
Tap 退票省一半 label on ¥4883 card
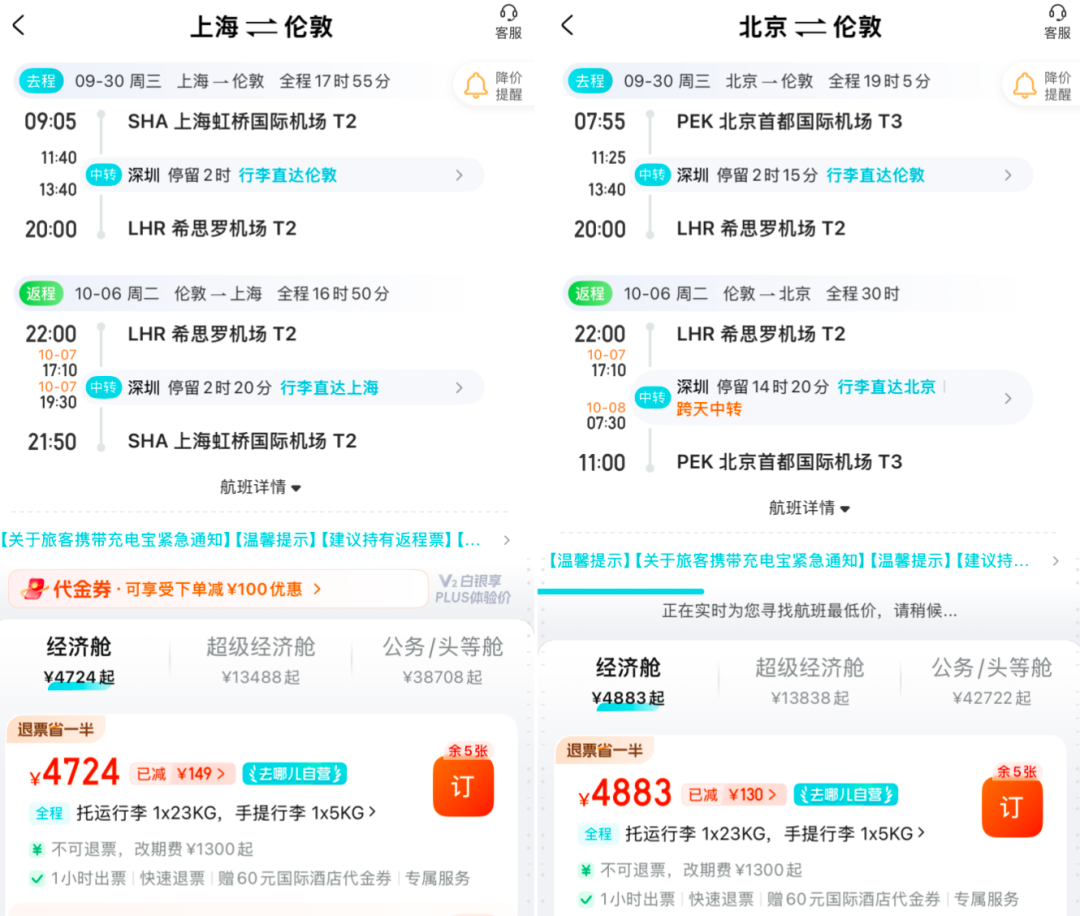(605, 751)
